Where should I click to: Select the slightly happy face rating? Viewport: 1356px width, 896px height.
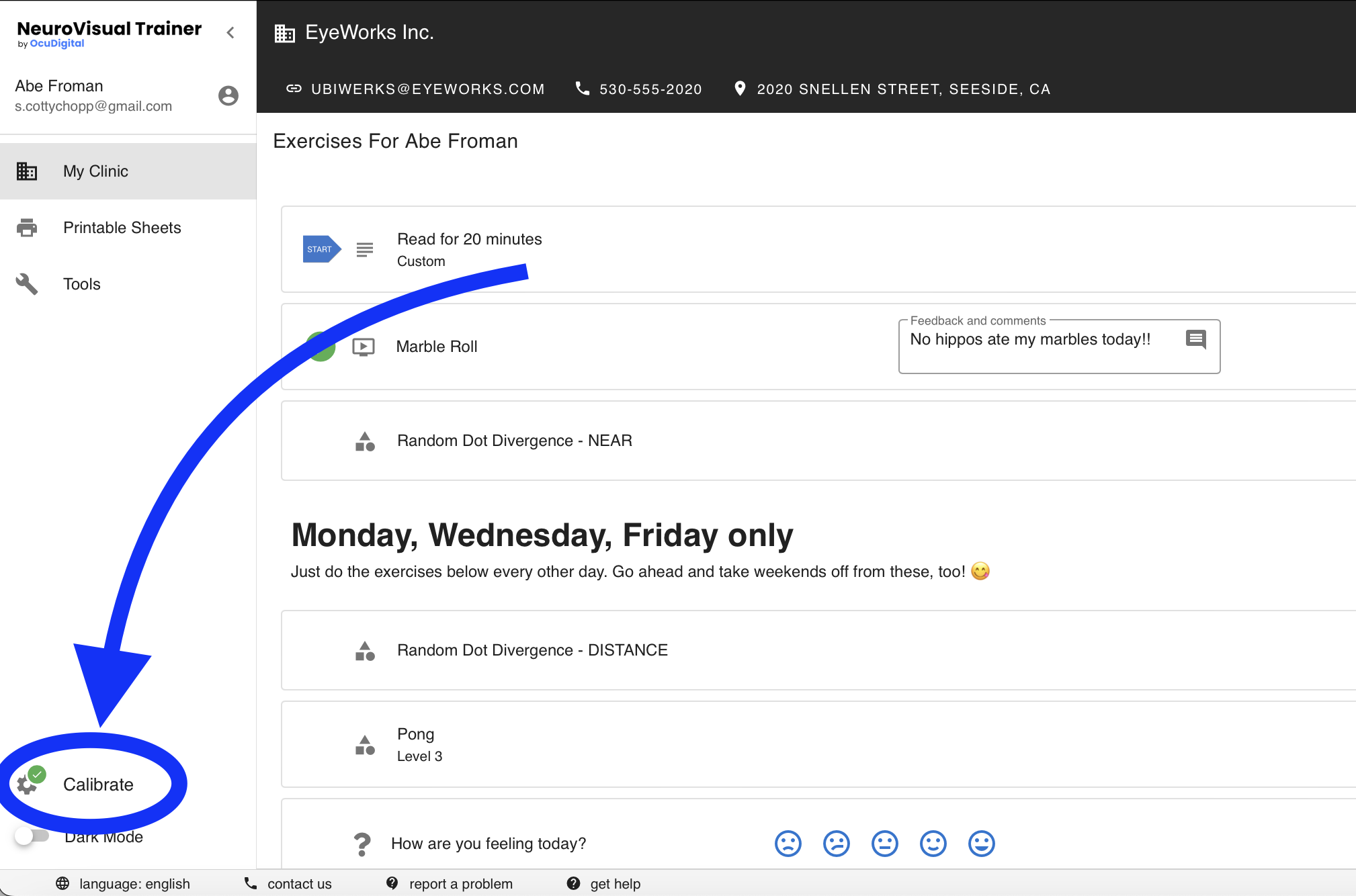[933, 844]
